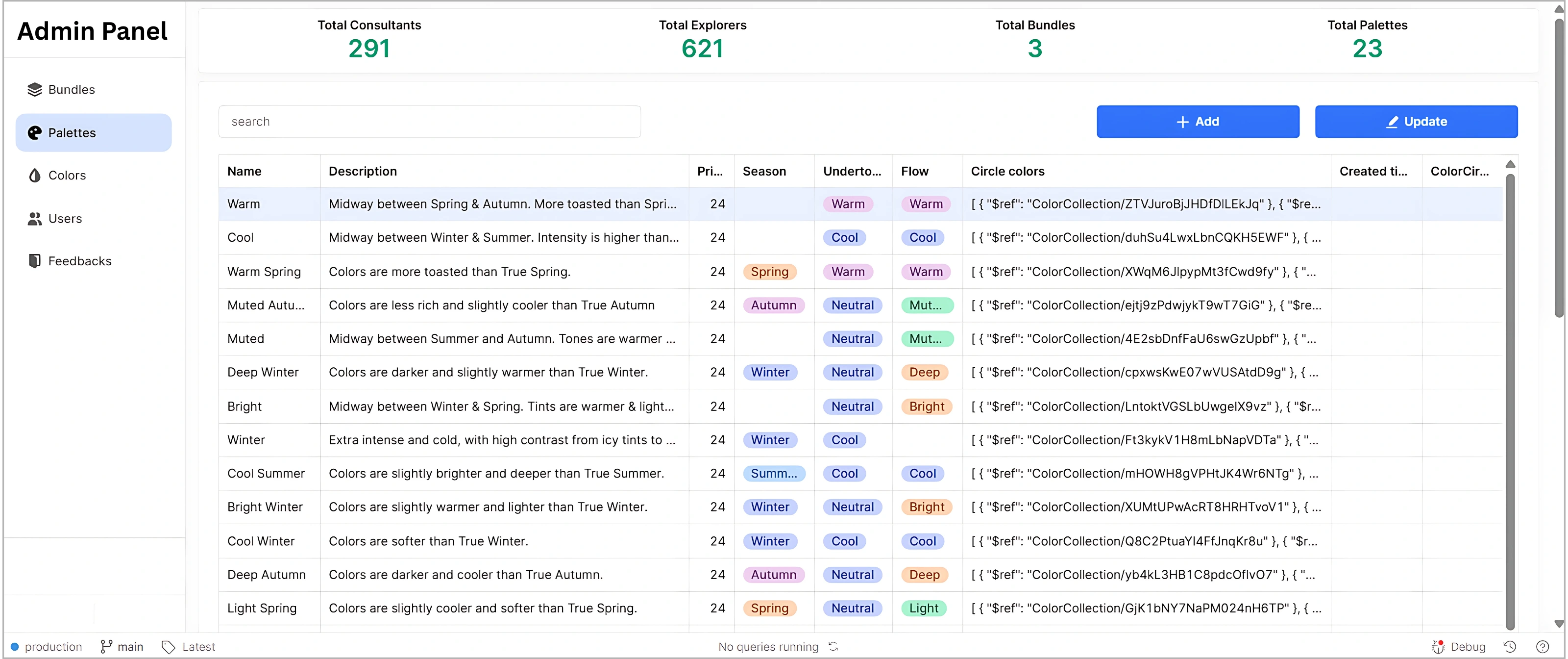Viewport: 1568px width, 659px height.
Task: Click the git branch main icon
Action: pyautogui.click(x=106, y=647)
